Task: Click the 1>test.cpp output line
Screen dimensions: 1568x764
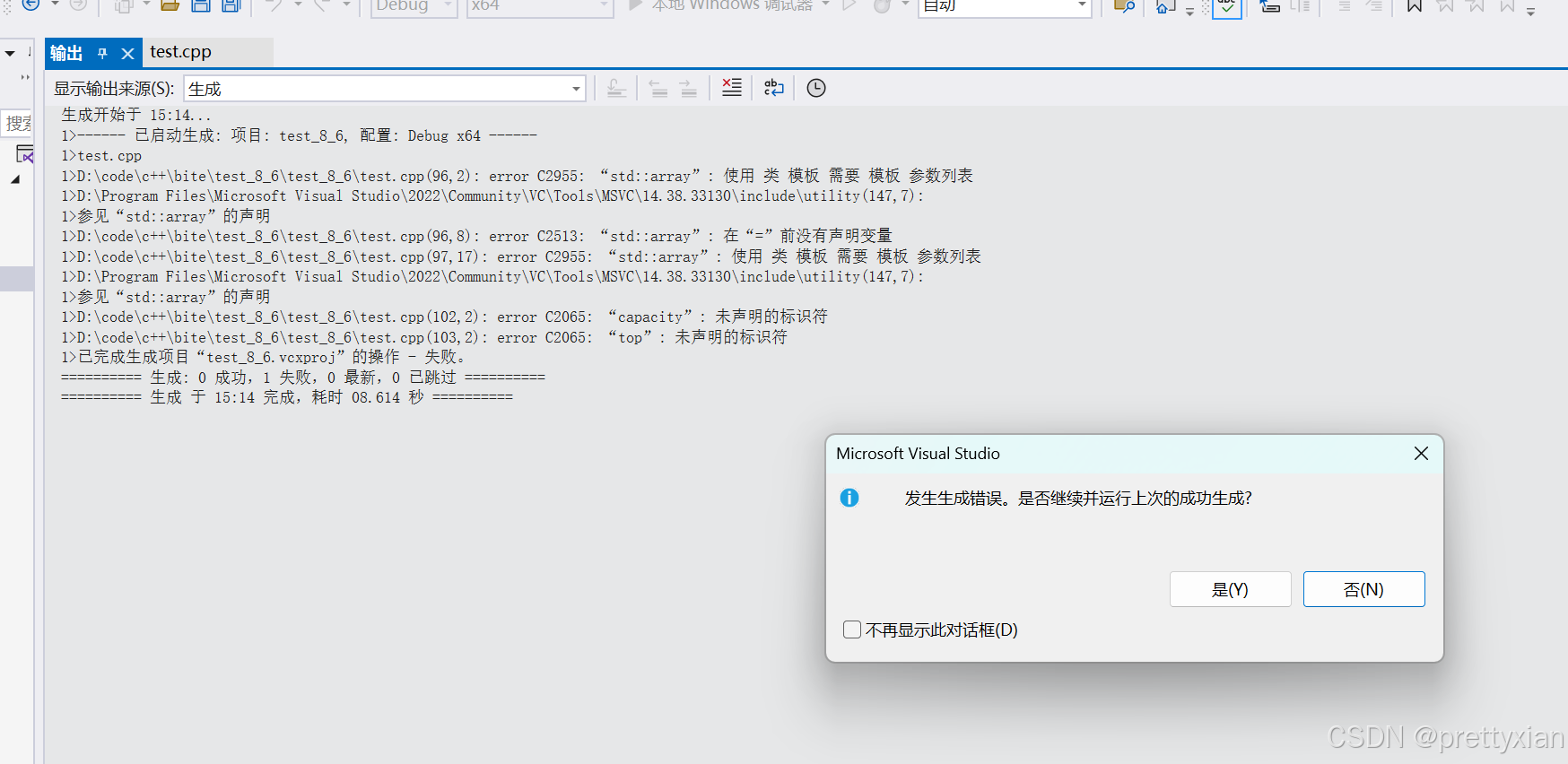Action: 101,155
